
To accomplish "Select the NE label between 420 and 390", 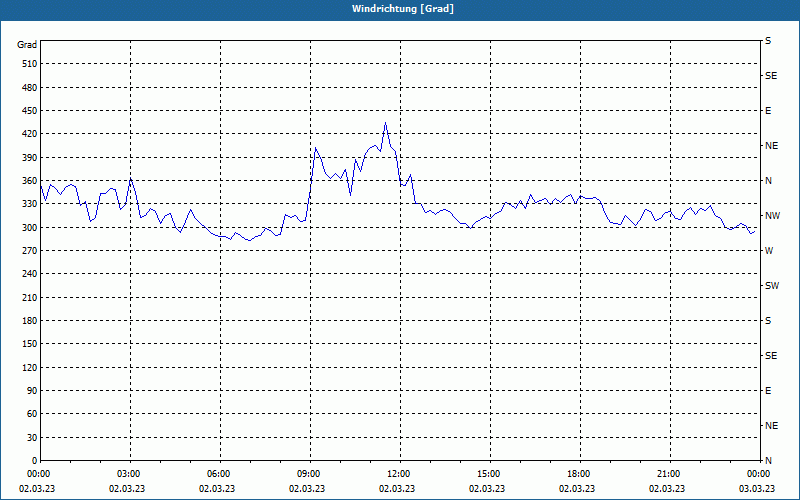I will coord(771,146).
